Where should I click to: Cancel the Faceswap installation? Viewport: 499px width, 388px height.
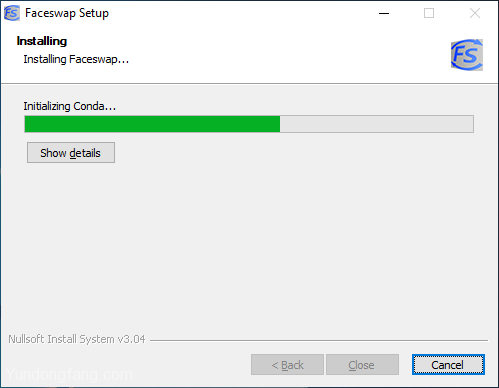point(448,365)
